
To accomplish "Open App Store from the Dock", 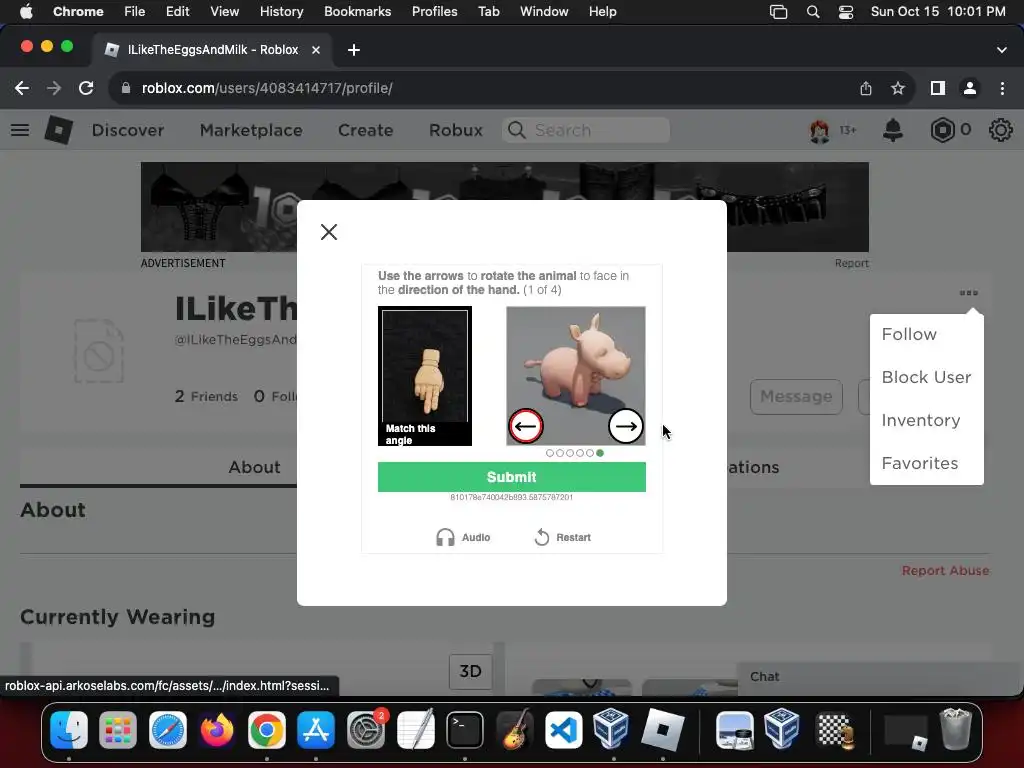I will (316, 729).
